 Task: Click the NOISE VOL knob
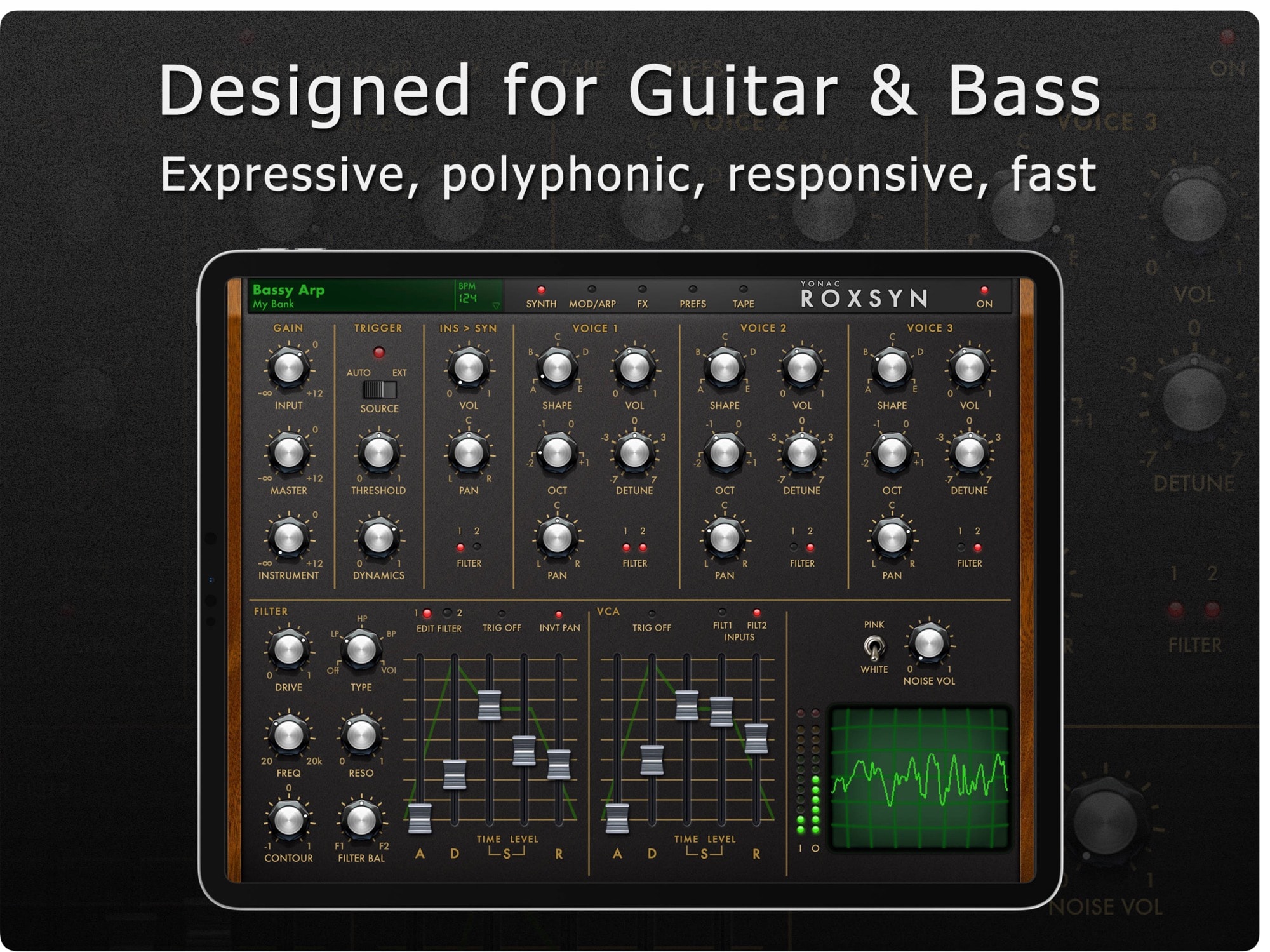(x=928, y=643)
